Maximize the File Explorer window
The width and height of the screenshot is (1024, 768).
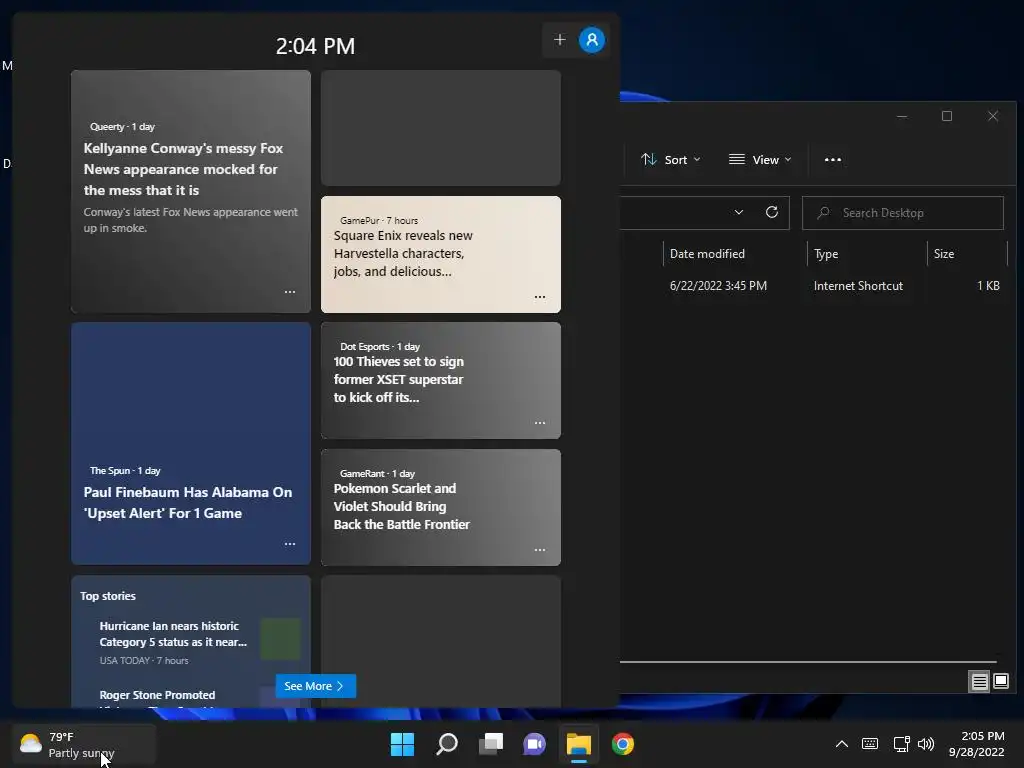pyautogui.click(x=947, y=116)
